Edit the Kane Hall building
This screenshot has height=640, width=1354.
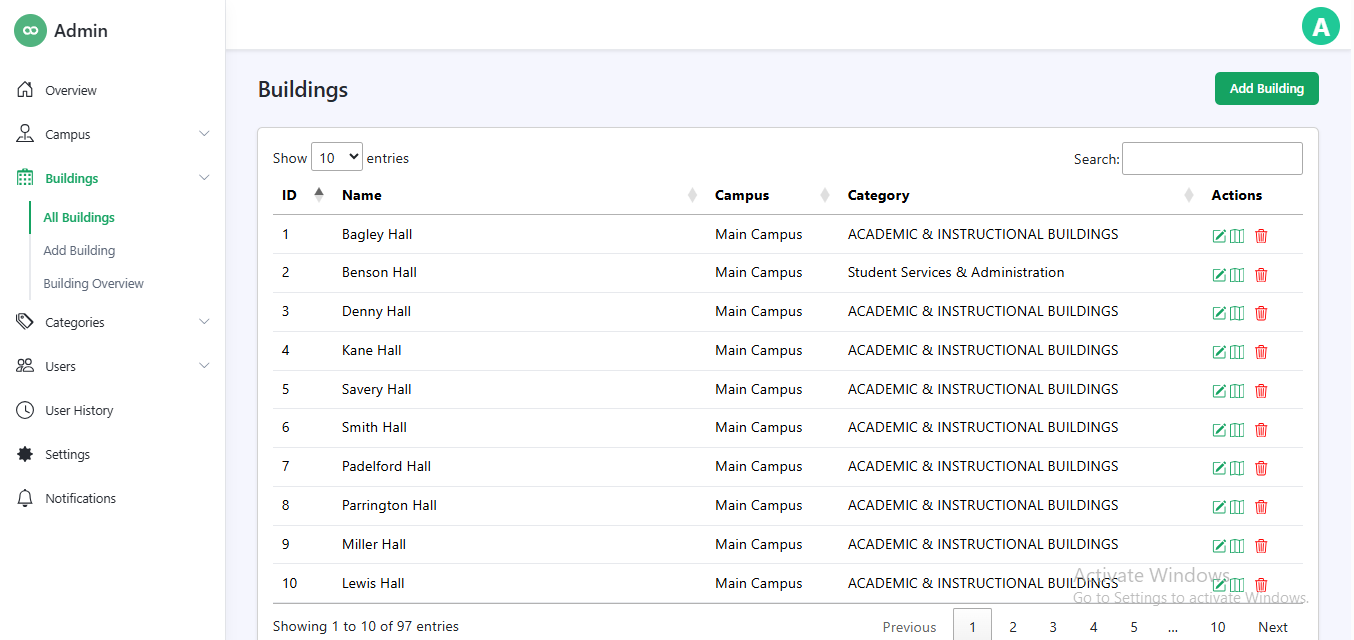click(x=1219, y=352)
